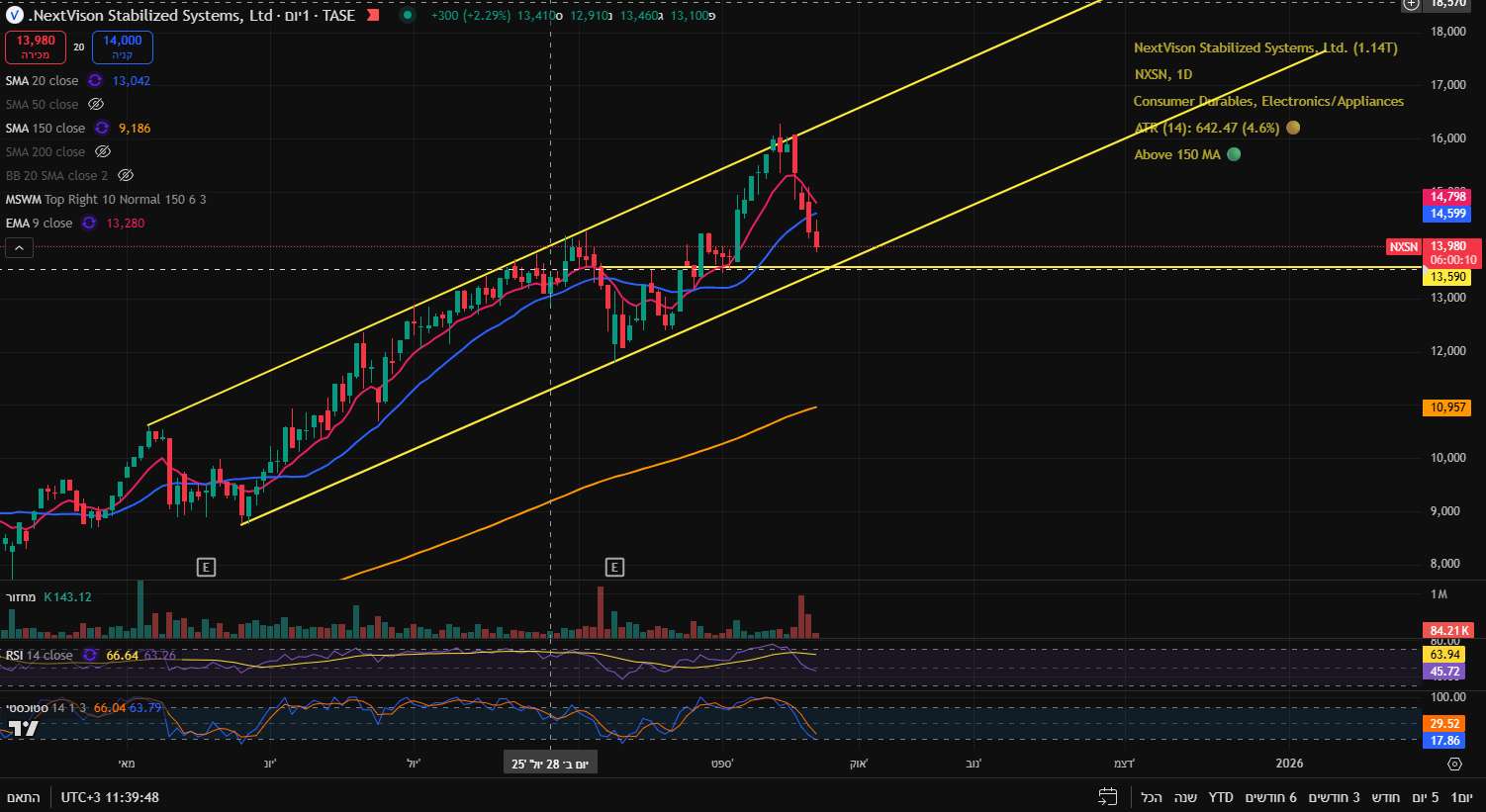Click the orange 29.52 stochastic axis label
This screenshot has height=812, width=1486.
pyautogui.click(x=1444, y=724)
